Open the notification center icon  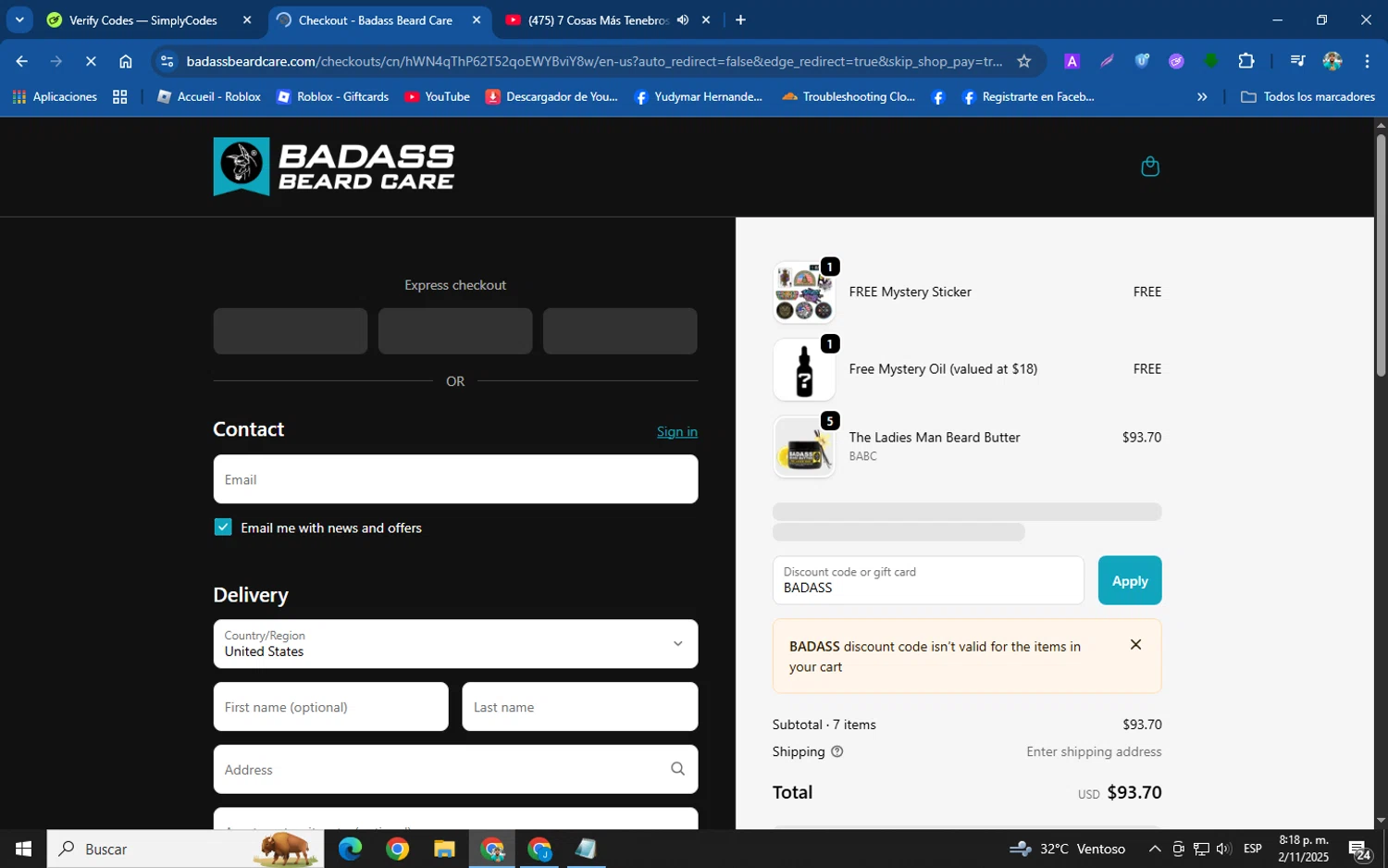[1360, 849]
